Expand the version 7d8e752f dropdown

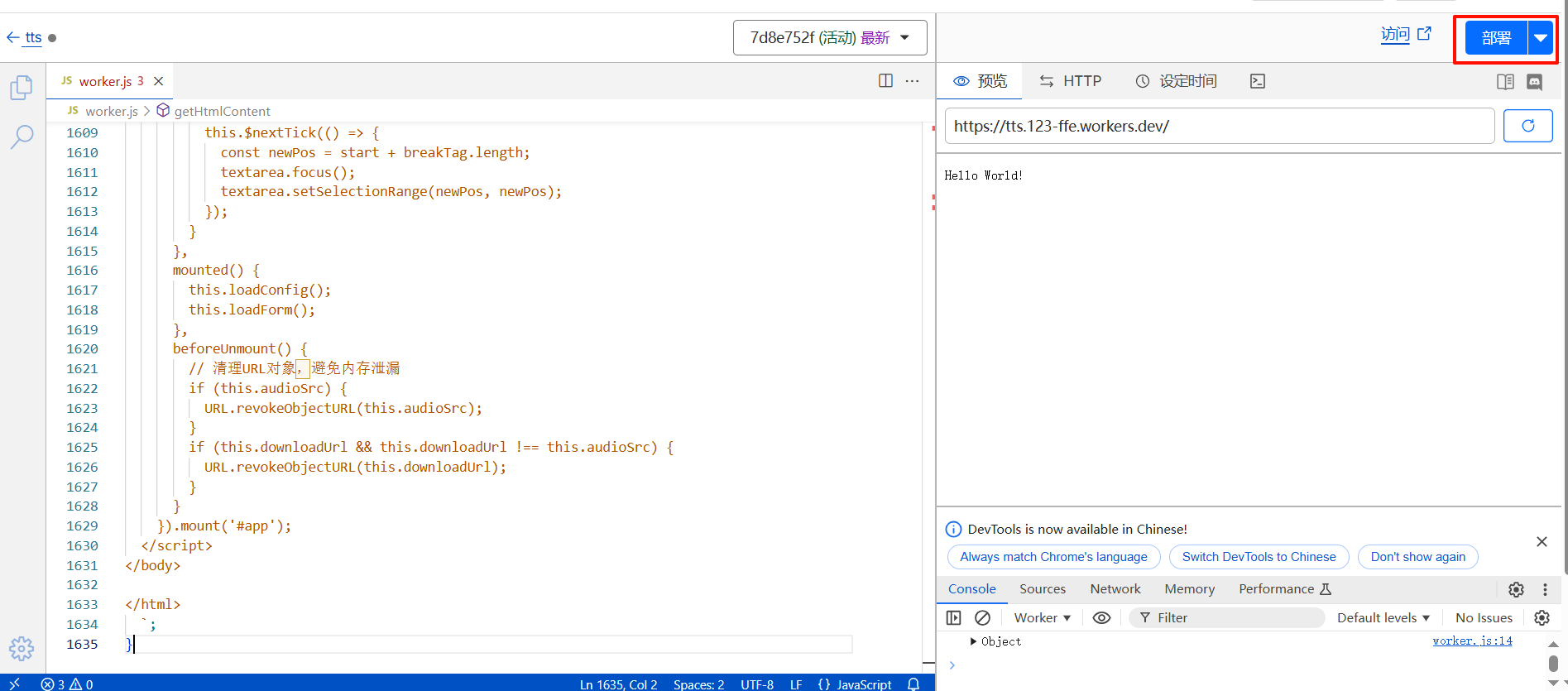click(x=830, y=38)
